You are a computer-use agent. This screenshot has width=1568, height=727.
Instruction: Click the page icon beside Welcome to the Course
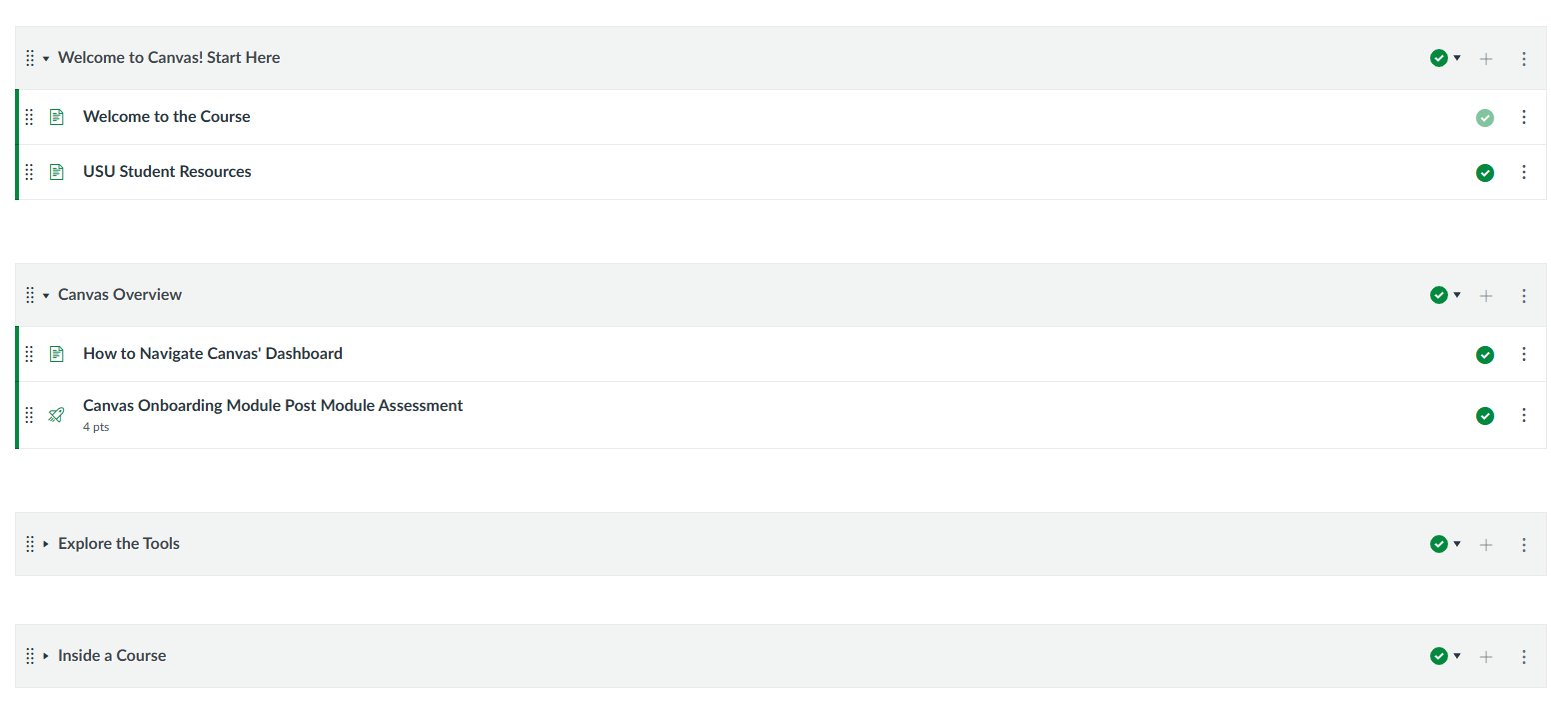[x=57, y=117]
